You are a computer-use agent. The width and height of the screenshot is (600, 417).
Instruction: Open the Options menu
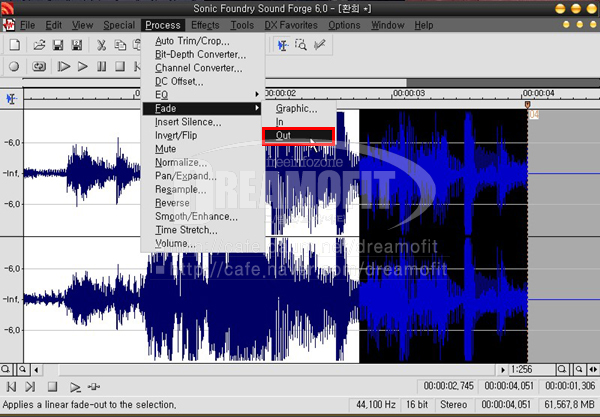[x=344, y=25]
